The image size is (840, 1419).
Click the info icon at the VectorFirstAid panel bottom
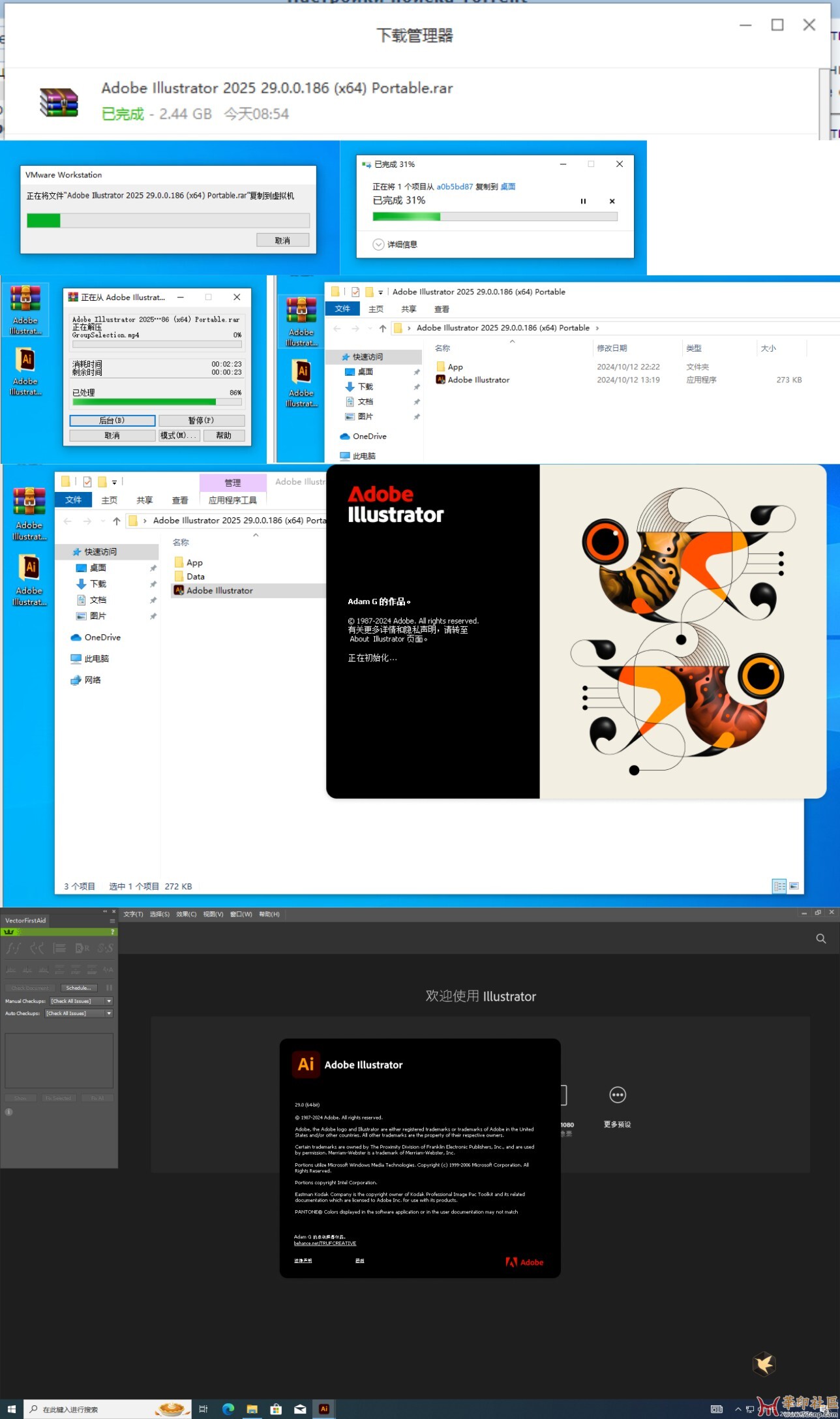pyautogui.click(x=9, y=1112)
